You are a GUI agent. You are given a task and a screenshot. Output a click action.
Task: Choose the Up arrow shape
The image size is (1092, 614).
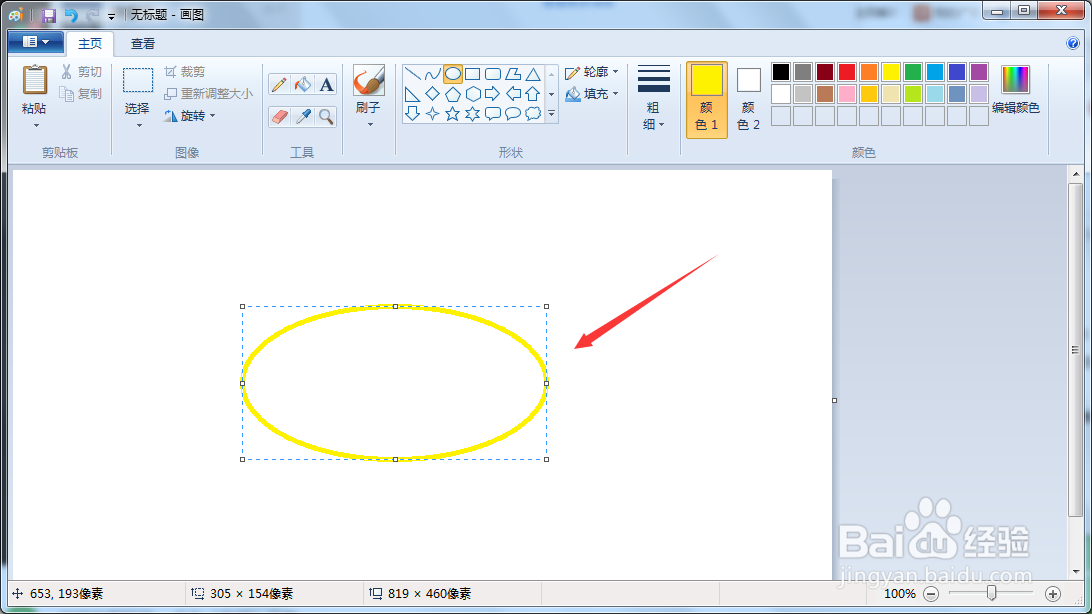533,94
